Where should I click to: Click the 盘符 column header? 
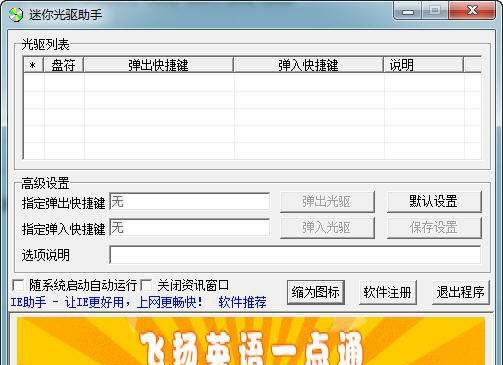[x=63, y=65]
